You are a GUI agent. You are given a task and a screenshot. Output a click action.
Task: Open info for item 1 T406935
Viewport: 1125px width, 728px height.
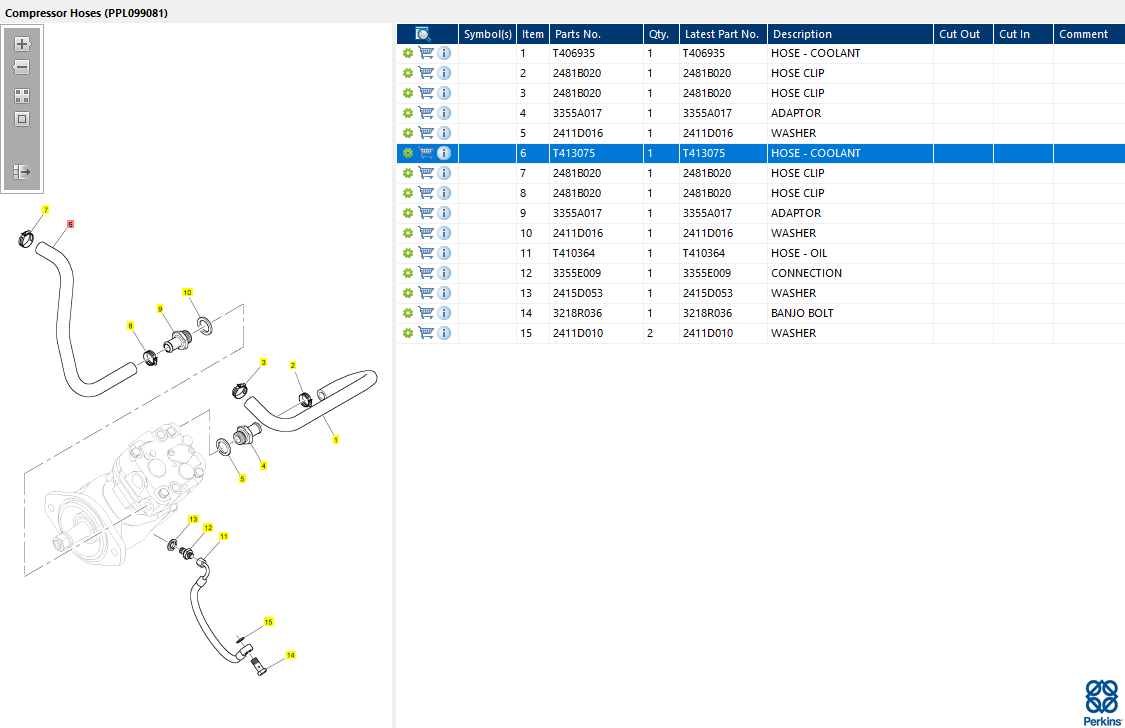point(444,53)
